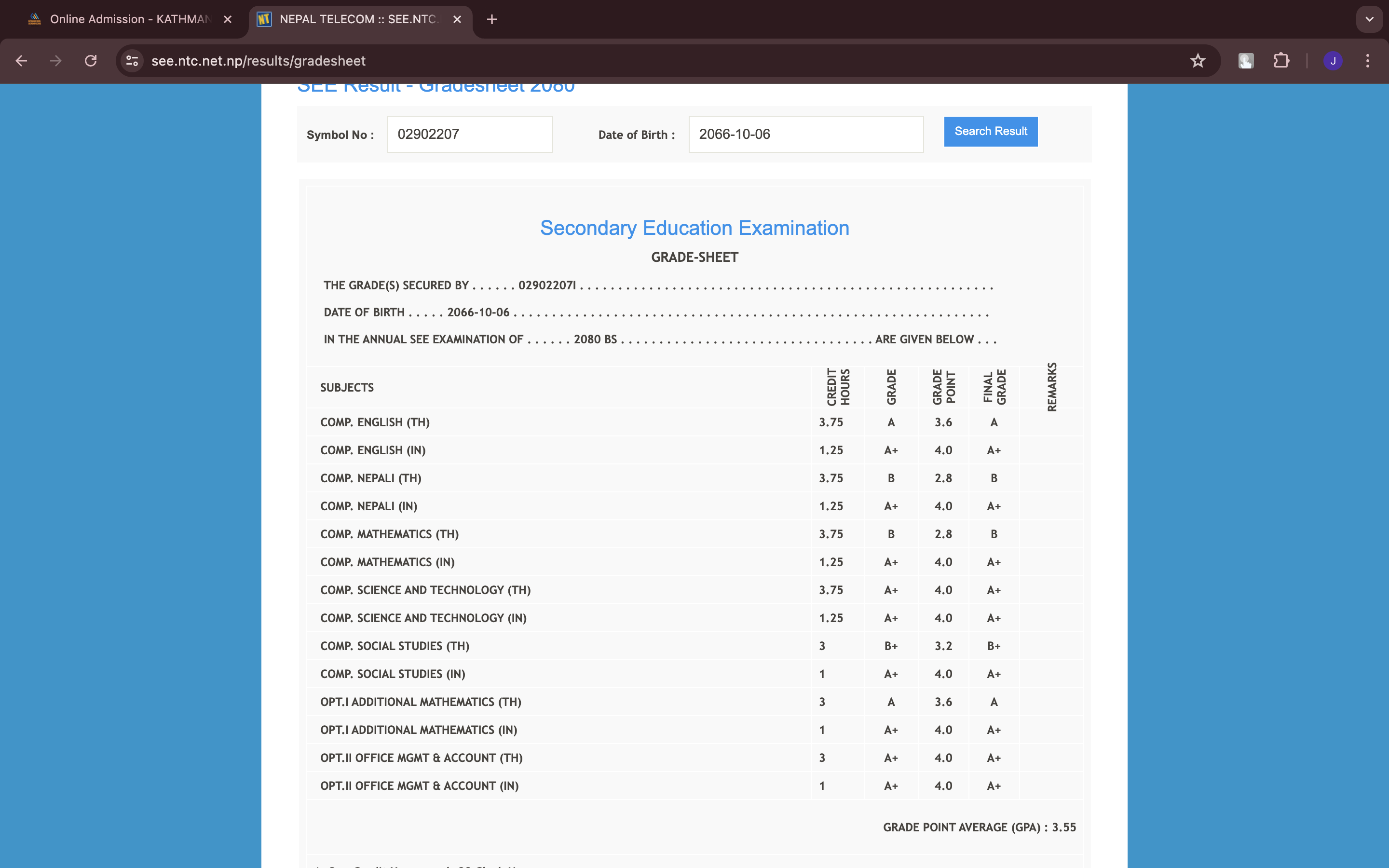Switch to Online Admission Kathmandu tab

pos(129,19)
